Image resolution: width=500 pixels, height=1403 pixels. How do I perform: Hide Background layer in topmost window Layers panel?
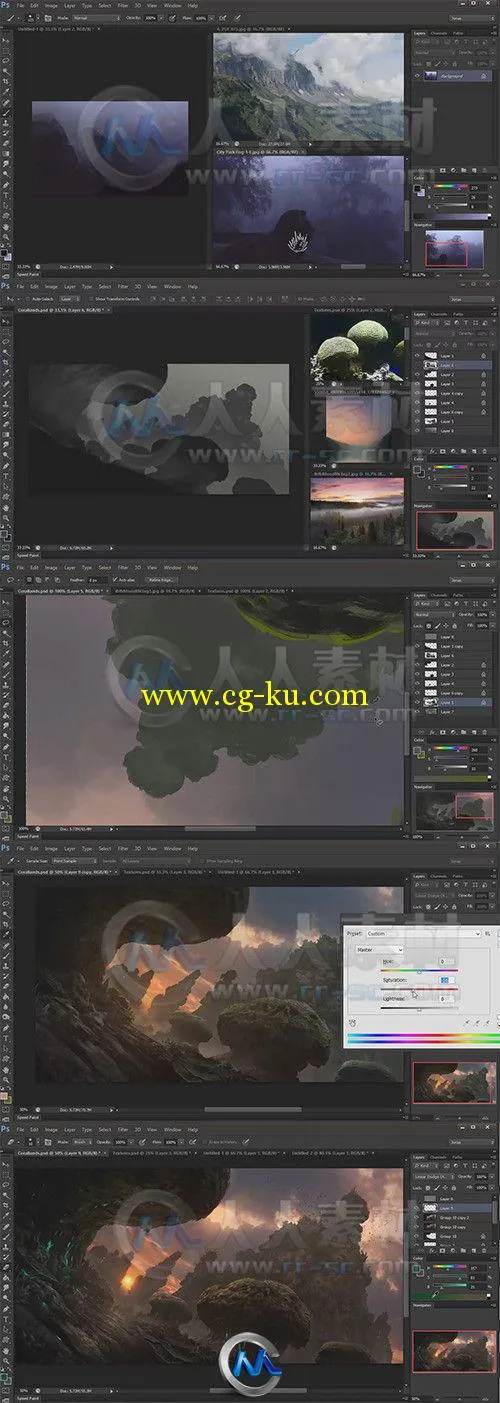418,74
